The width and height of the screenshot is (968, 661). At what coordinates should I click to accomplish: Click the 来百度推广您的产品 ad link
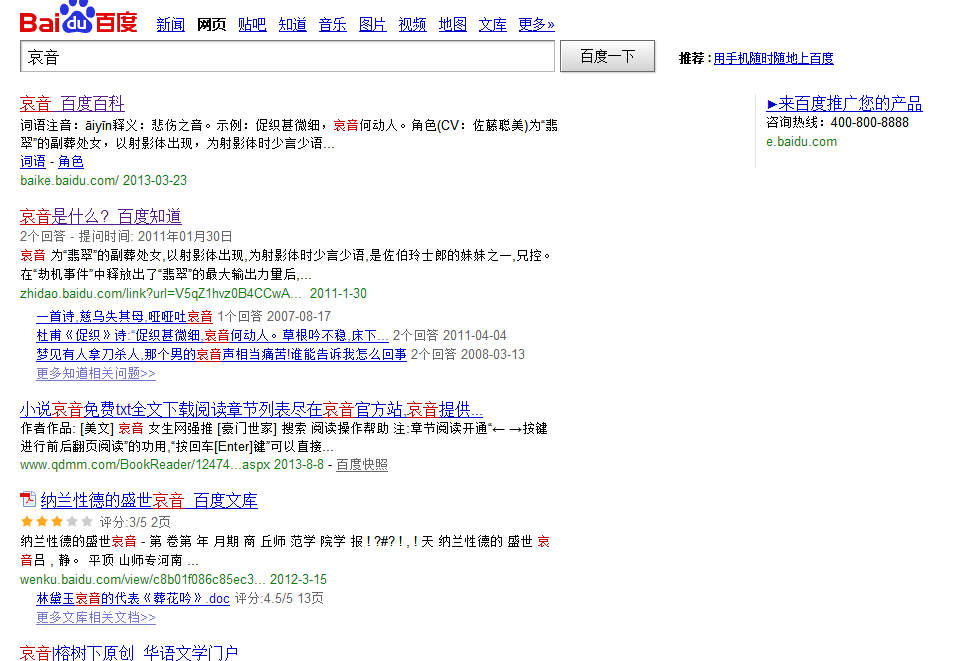coord(845,104)
